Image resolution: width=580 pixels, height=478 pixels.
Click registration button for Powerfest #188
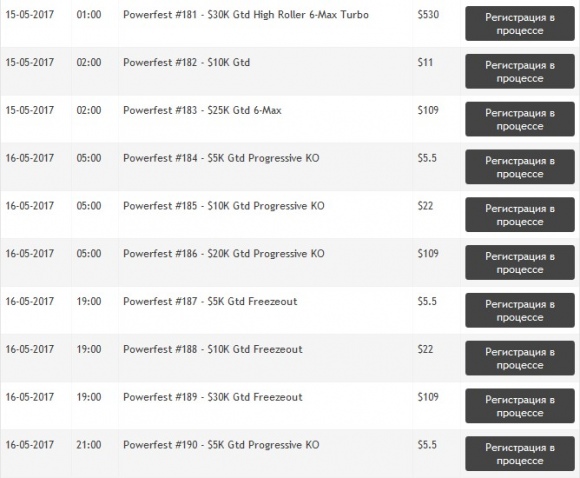point(520,358)
